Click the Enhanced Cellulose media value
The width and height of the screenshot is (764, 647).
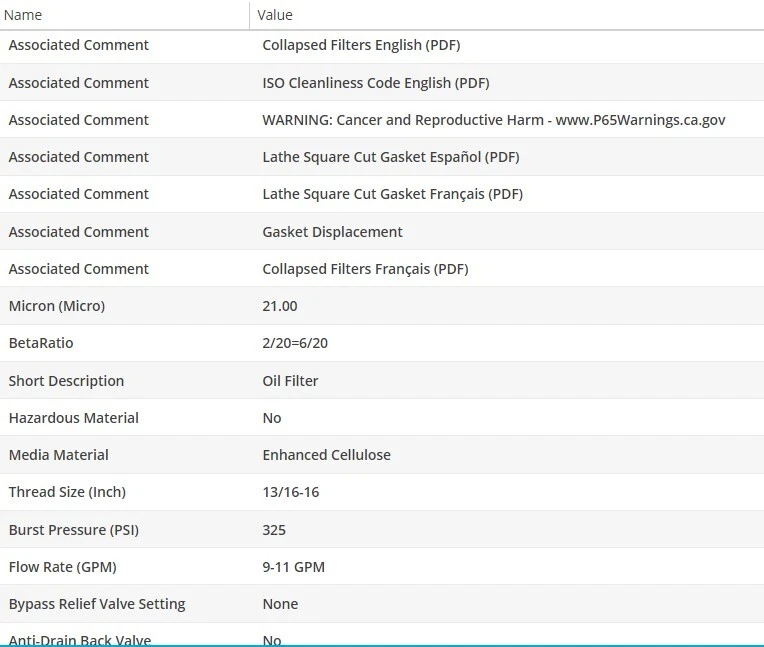click(x=326, y=455)
